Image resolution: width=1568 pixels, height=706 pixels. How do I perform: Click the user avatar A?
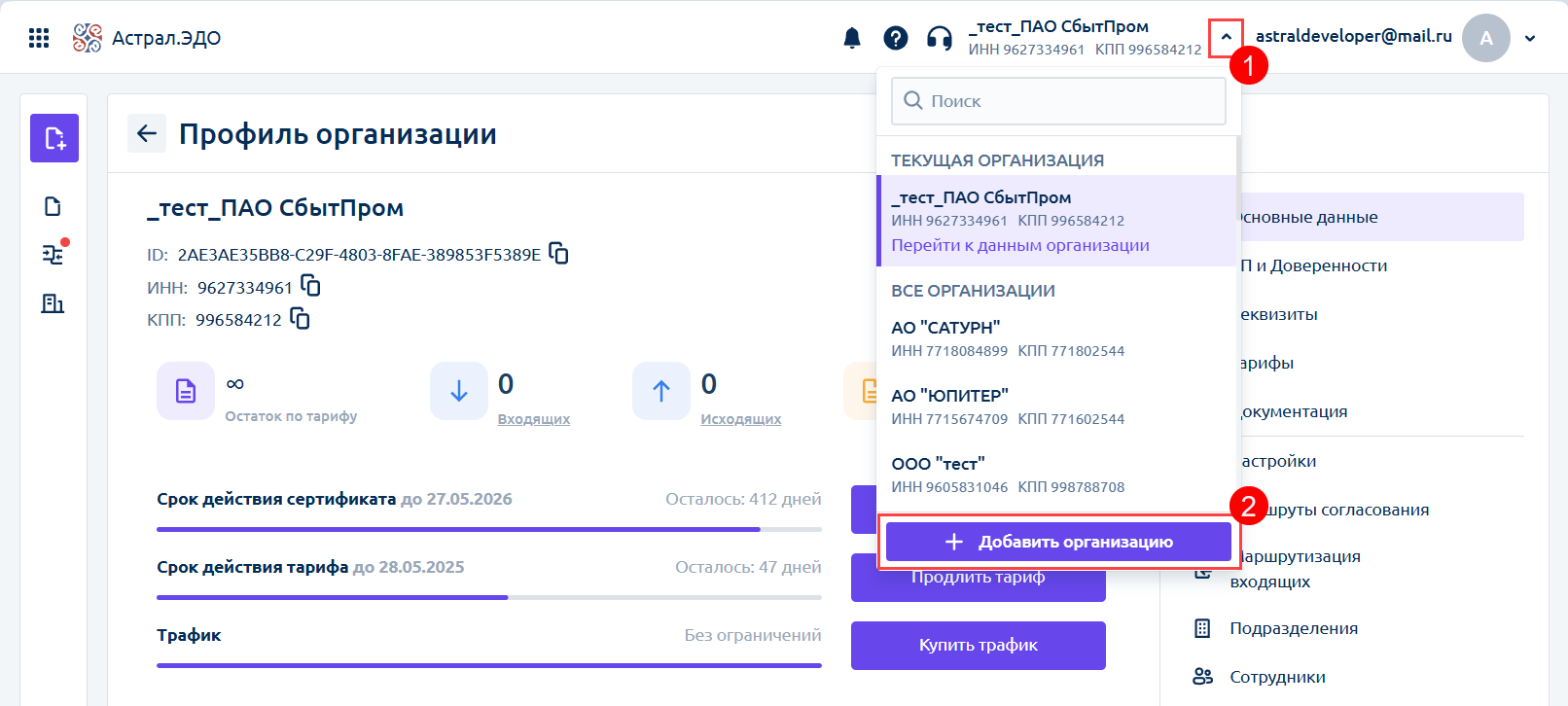click(1486, 38)
